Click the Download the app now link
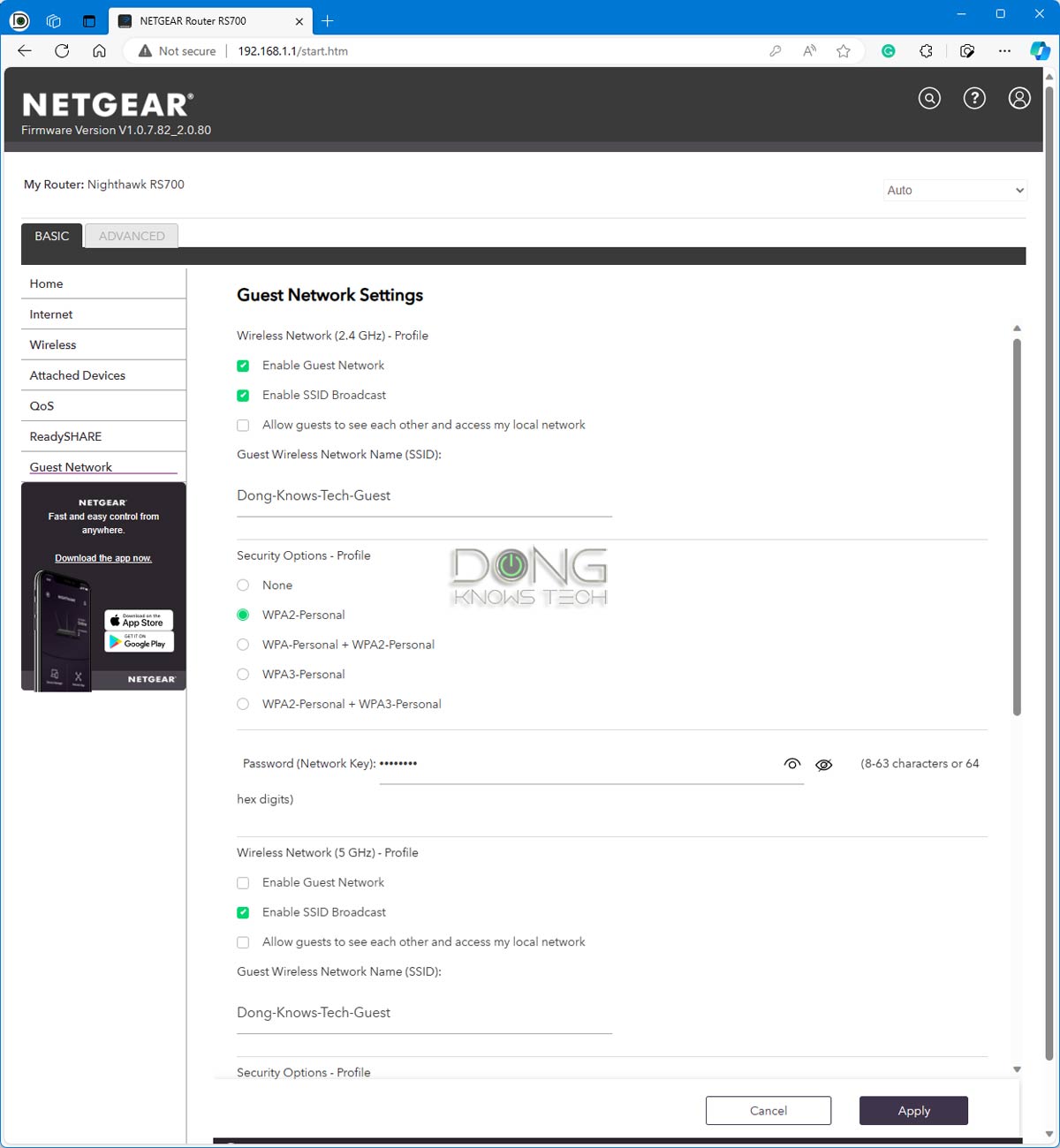This screenshot has height=1148, width=1060. tap(103, 558)
